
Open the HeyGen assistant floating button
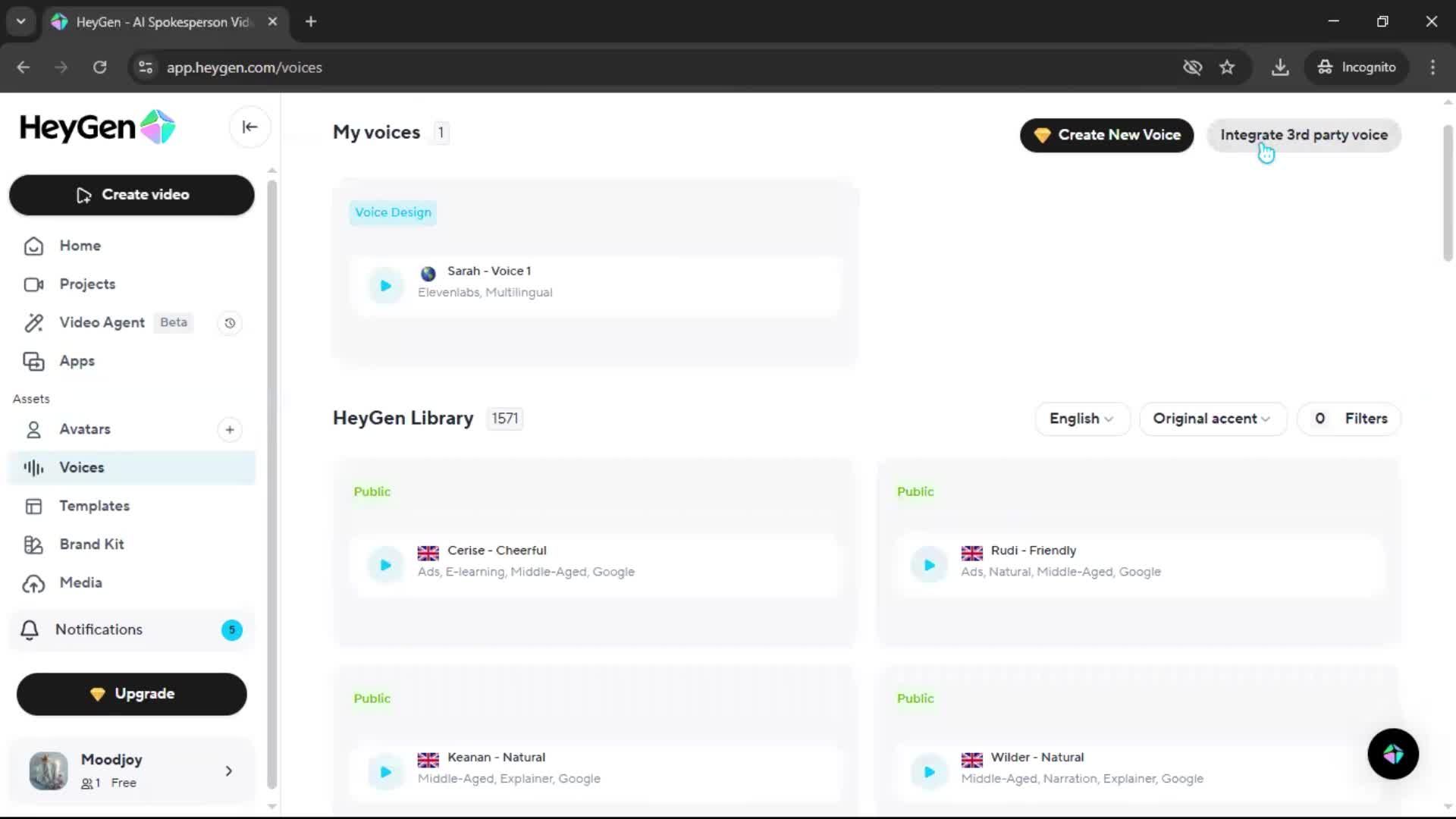pos(1392,754)
